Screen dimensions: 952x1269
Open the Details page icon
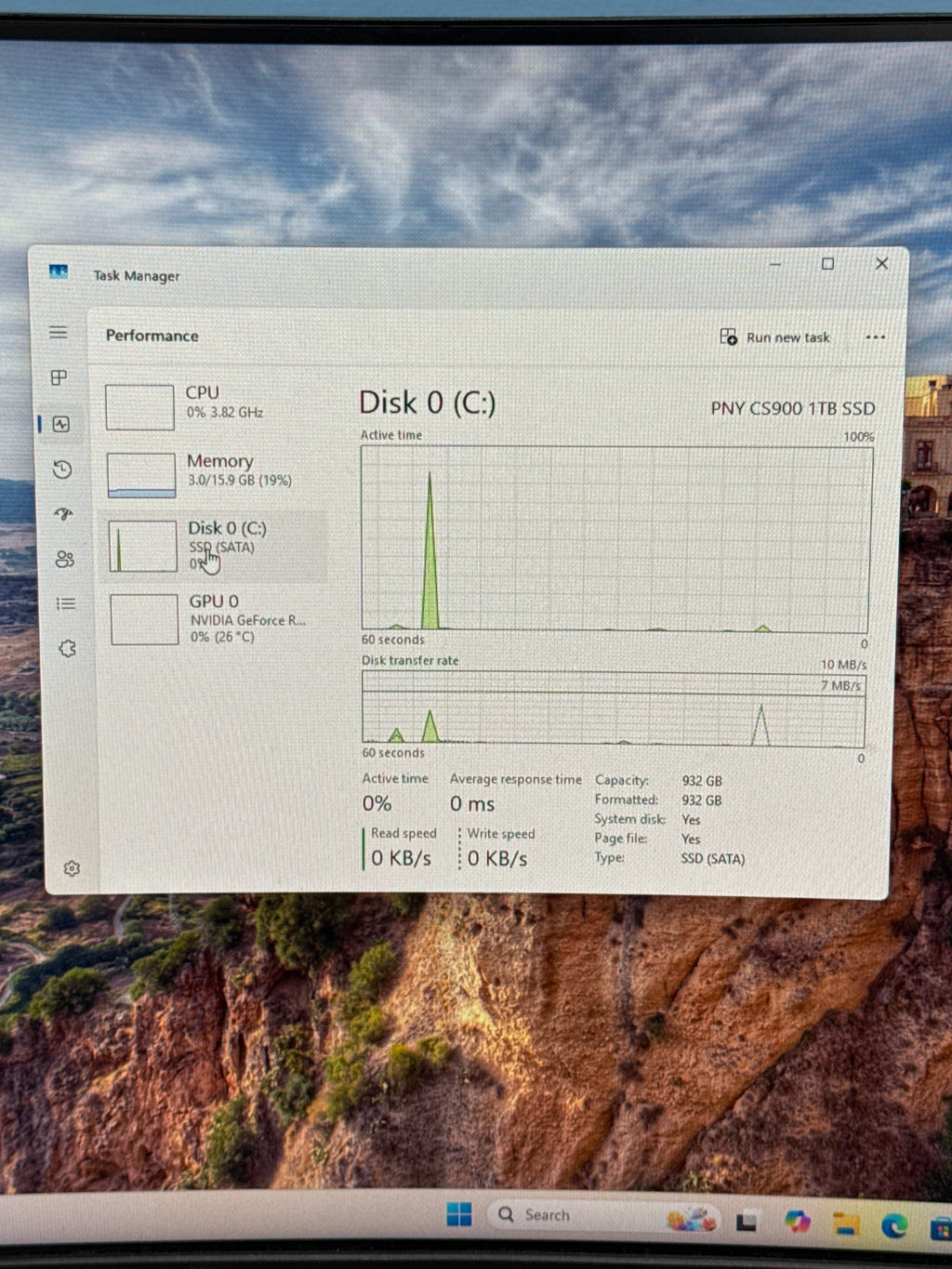click(x=66, y=603)
